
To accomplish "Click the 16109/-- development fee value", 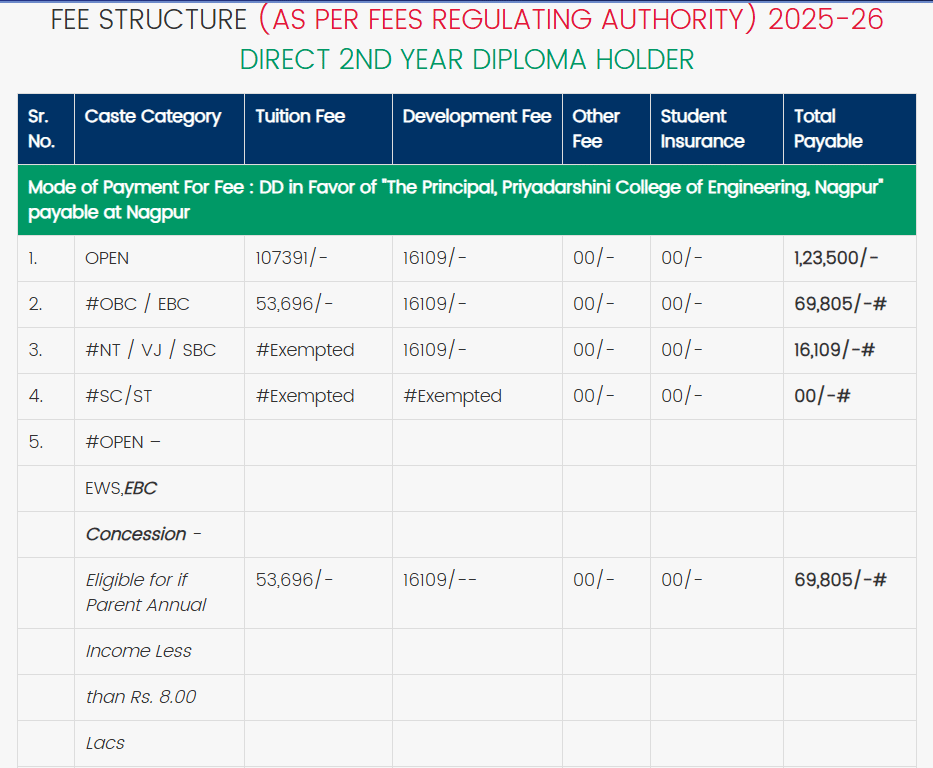I will point(439,581).
